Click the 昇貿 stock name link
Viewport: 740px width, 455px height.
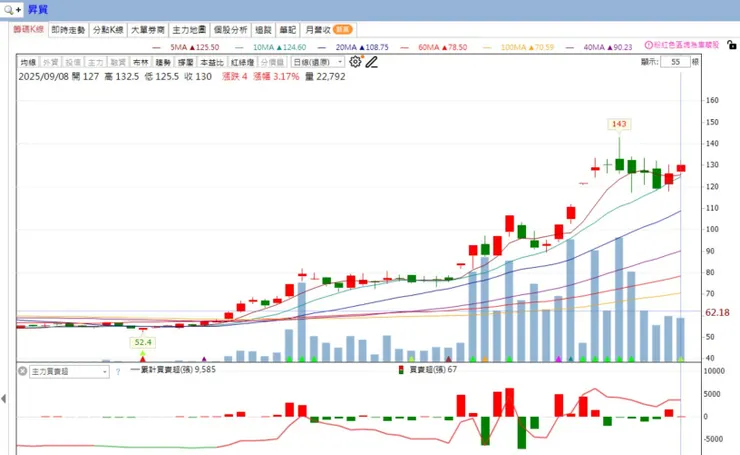click(38, 9)
